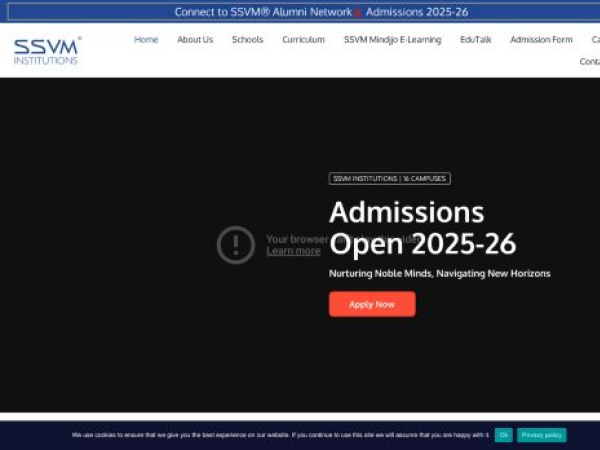Open the About Us menu

tap(195, 39)
